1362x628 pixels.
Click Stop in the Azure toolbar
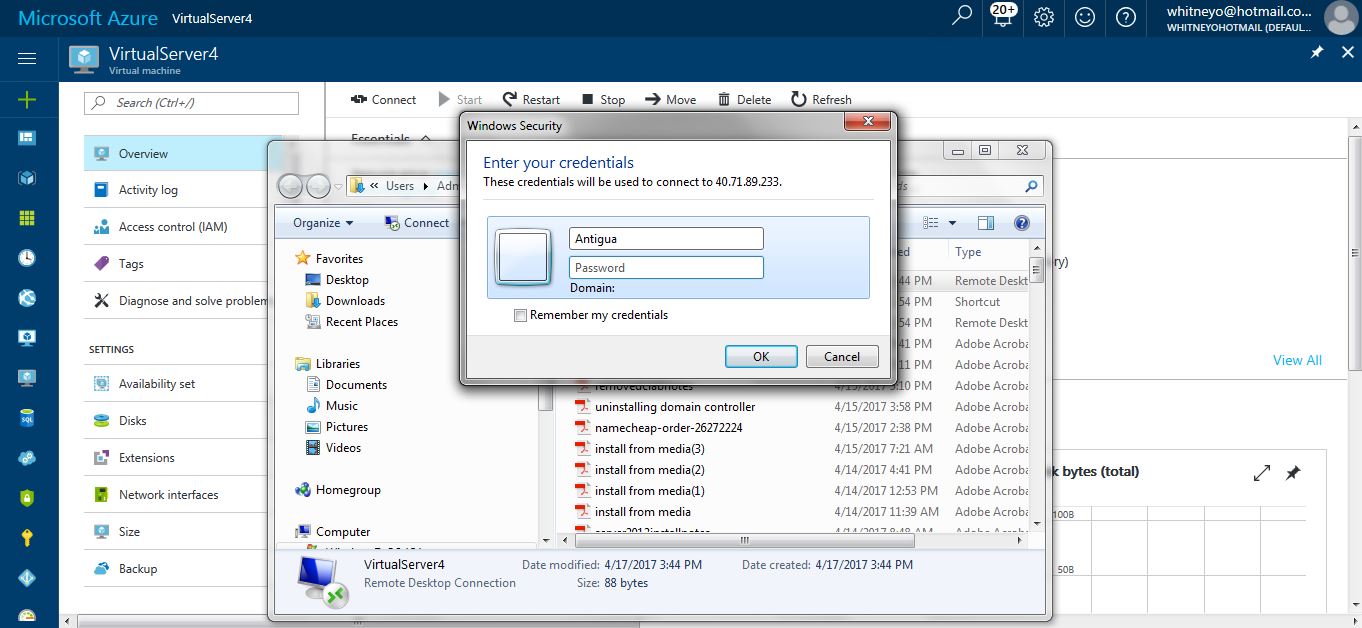coord(603,100)
